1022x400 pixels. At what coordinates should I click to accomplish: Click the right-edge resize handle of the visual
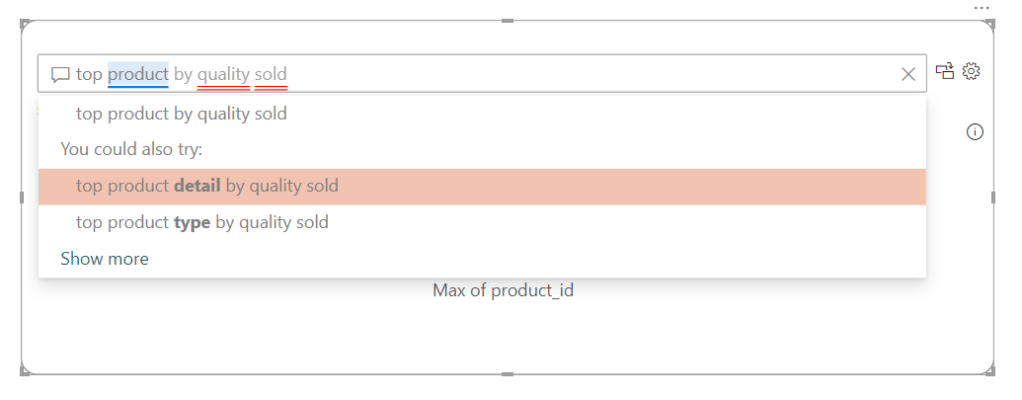pos(993,198)
